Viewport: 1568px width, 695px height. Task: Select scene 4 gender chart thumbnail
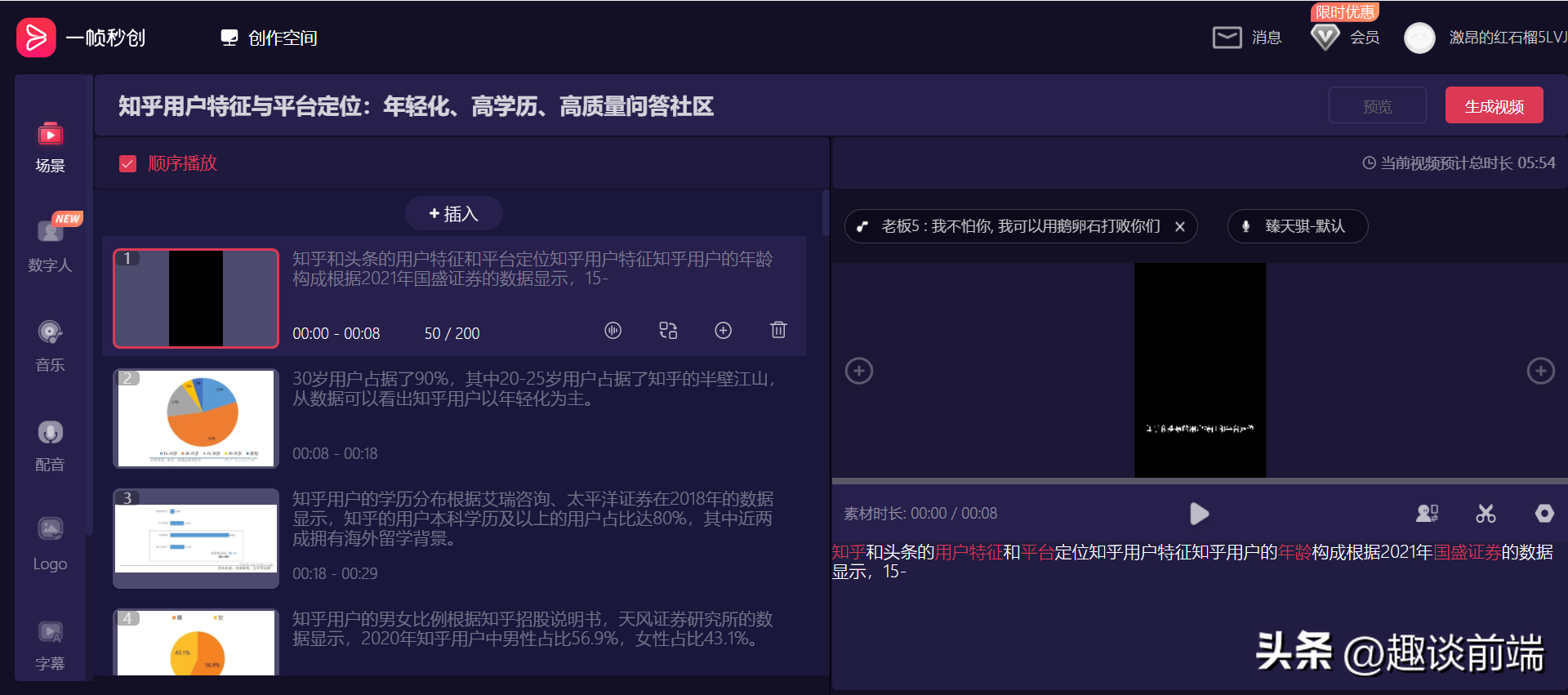[196, 642]
